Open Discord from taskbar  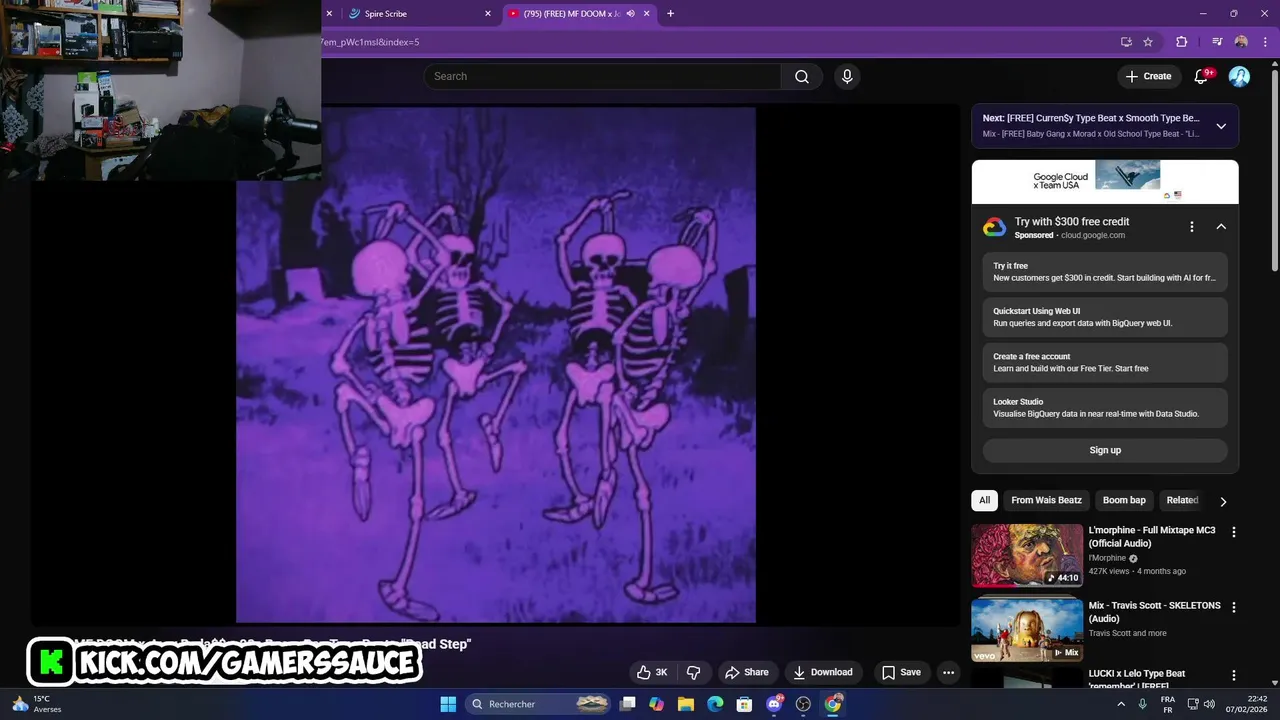pyautogui.click(x=774, y=704)
